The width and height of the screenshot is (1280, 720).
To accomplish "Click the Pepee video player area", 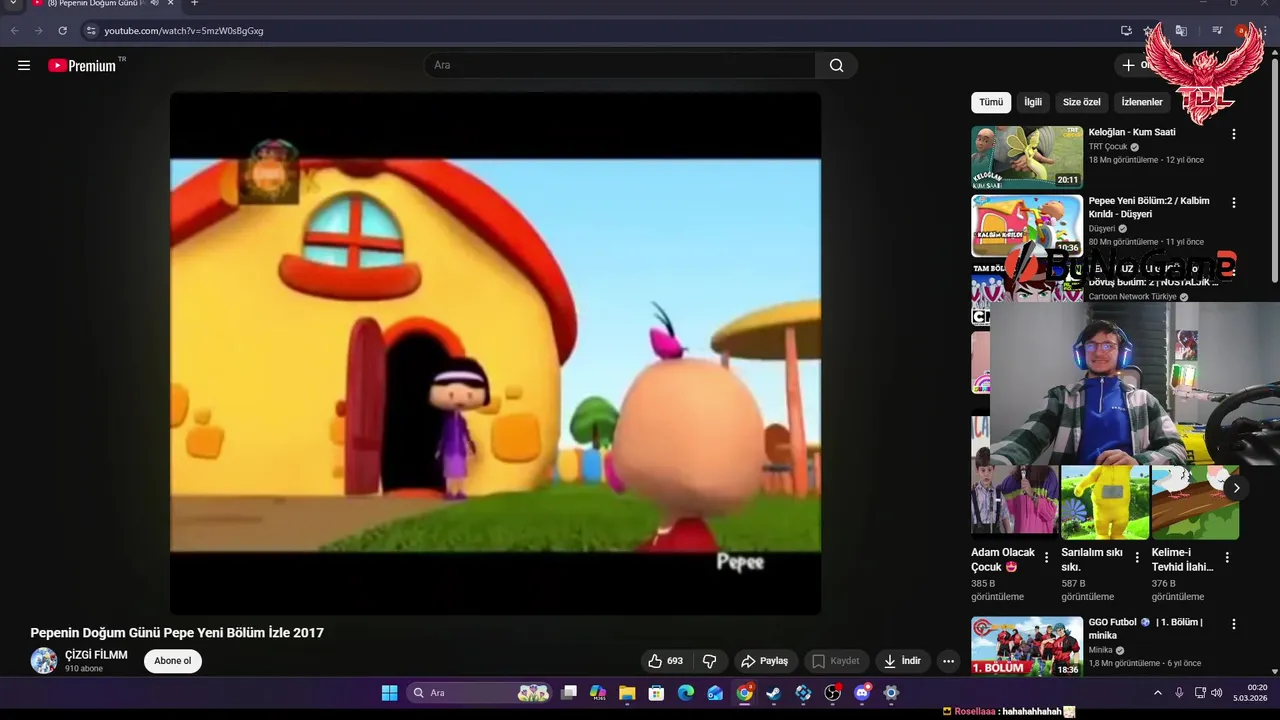I will click(495, 354).
